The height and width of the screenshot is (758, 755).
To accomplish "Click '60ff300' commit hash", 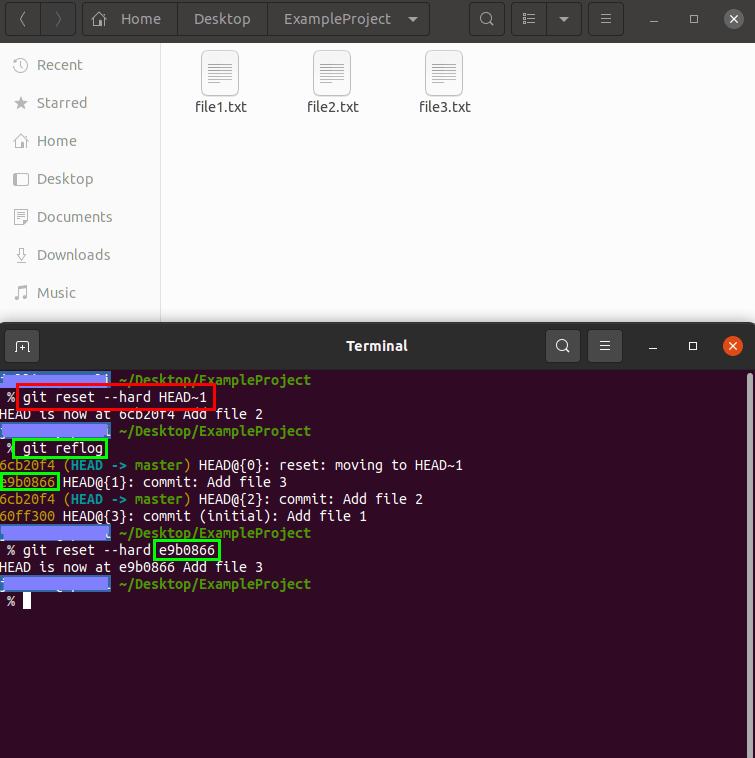I will pos(28,516).
